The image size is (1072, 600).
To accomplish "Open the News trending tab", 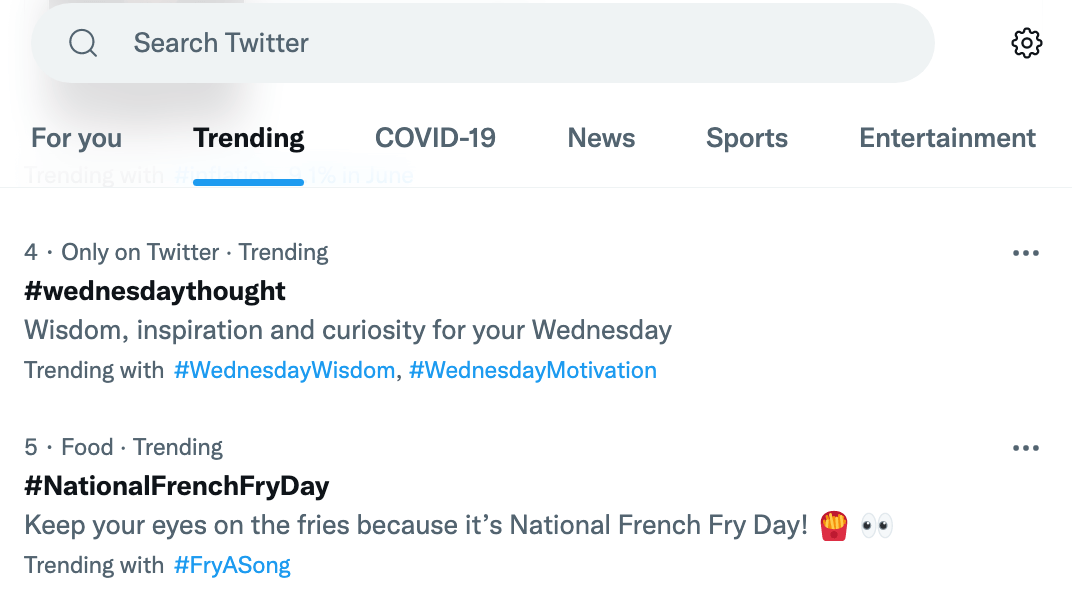I will pyautogui.click(x=601, y=138).
